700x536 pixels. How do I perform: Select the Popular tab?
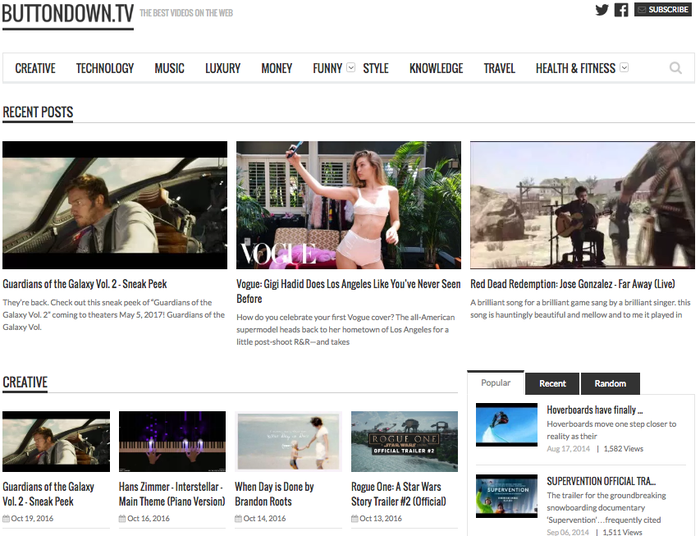(x=495, y=382)
